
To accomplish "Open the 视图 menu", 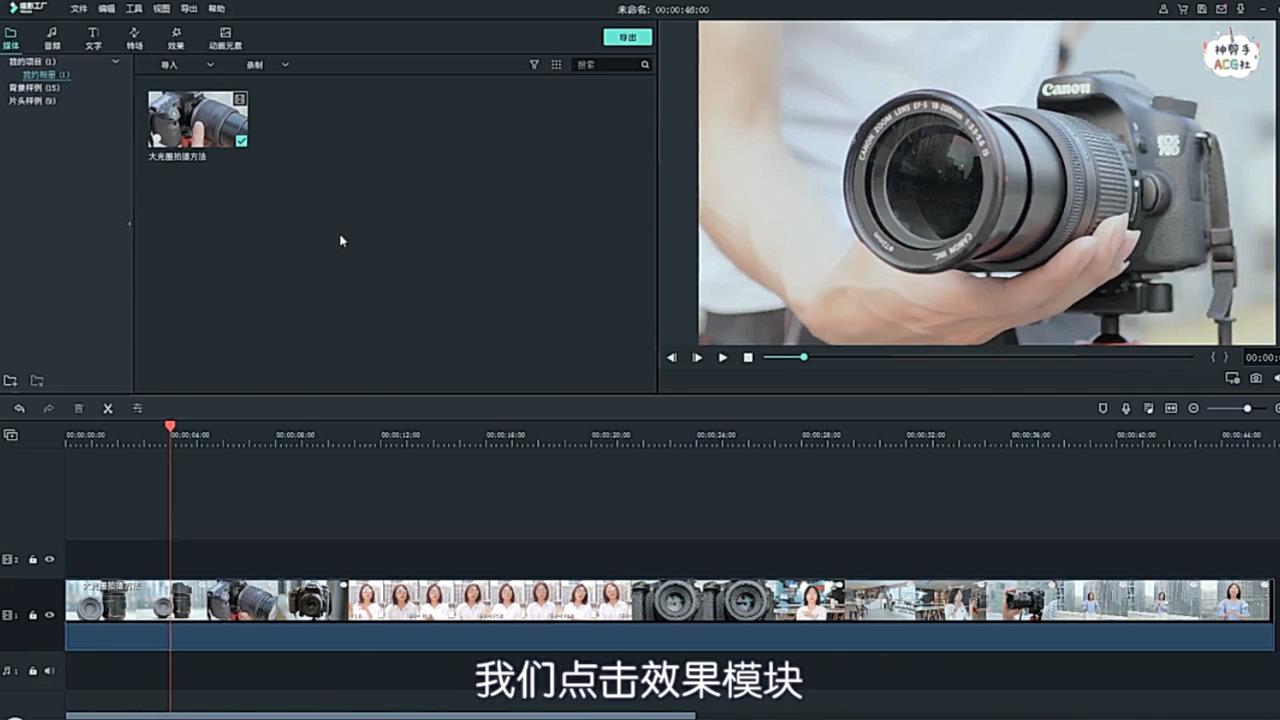I will coord(161,9).
